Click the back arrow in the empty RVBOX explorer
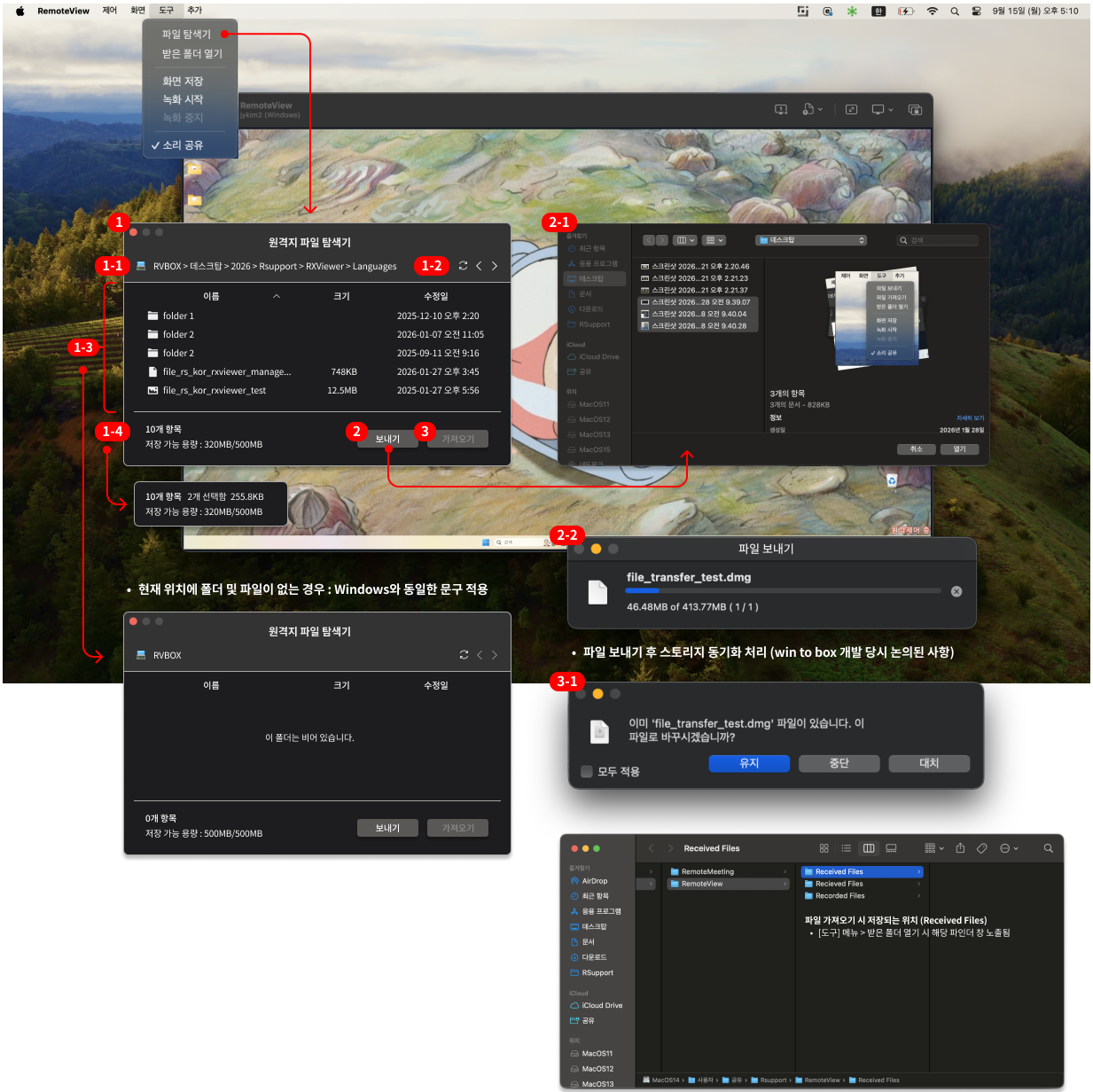This screenshot has width=1093, height=1092. tap(480, 655)
